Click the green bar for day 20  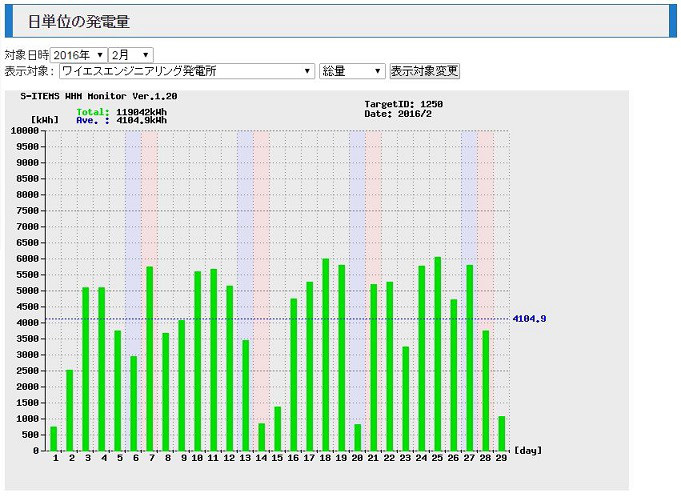[x=357, y=437]
